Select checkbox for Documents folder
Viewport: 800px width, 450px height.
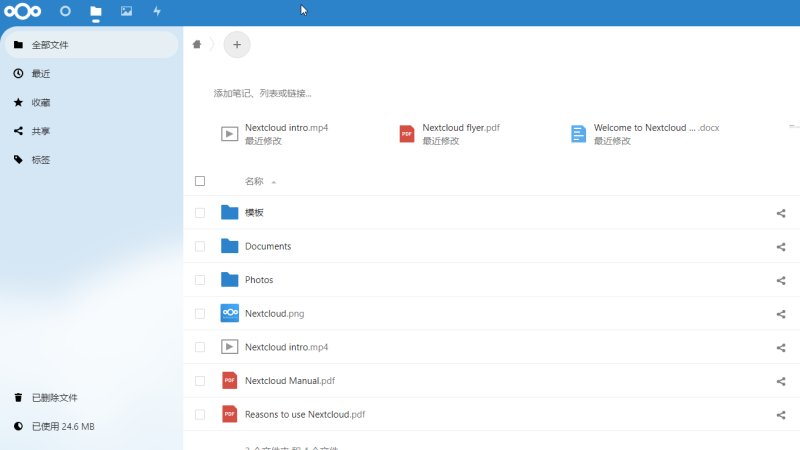(x=200, y=246)
